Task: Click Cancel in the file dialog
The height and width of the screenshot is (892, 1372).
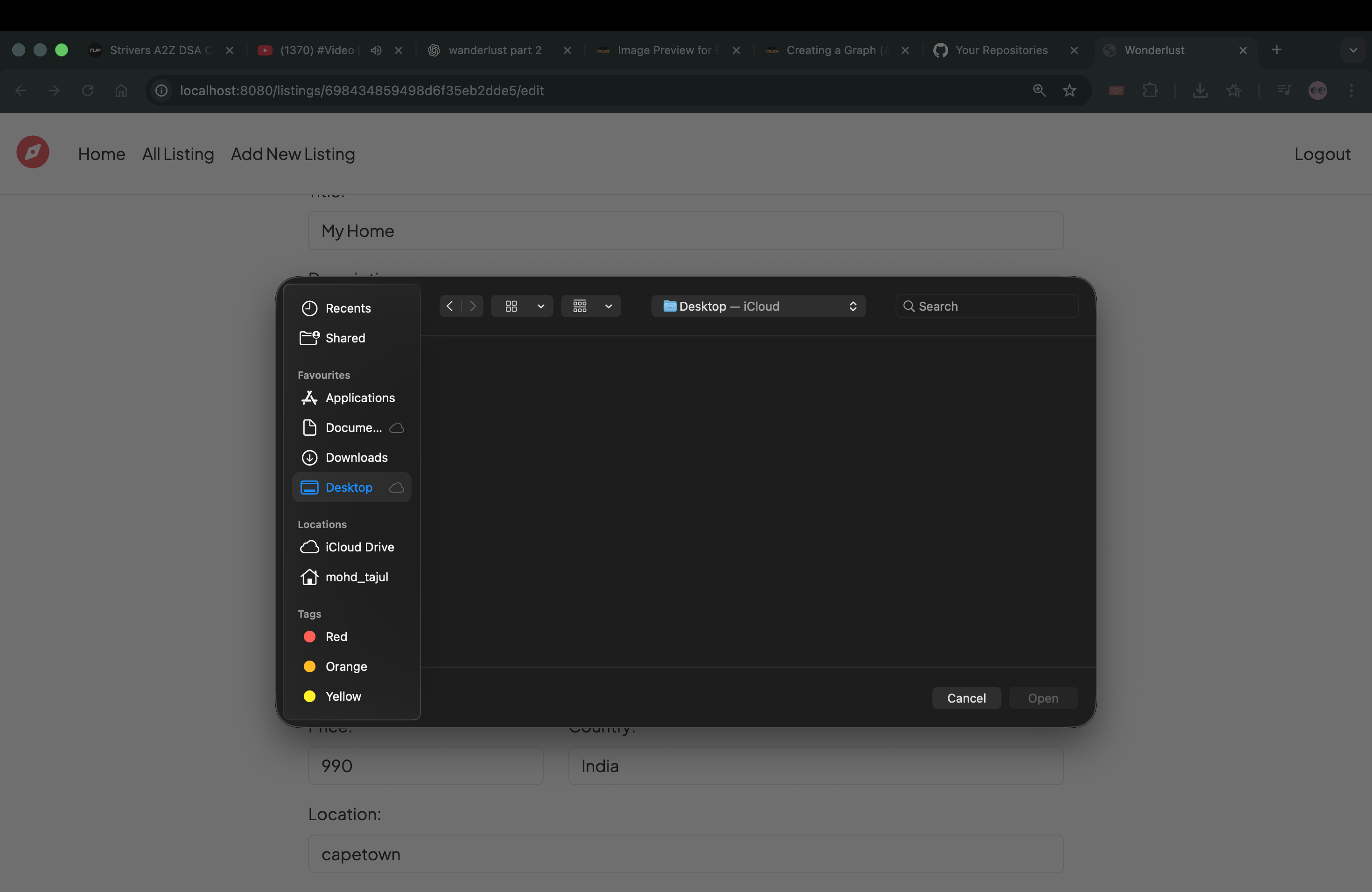Action: [x=967, y=698]
